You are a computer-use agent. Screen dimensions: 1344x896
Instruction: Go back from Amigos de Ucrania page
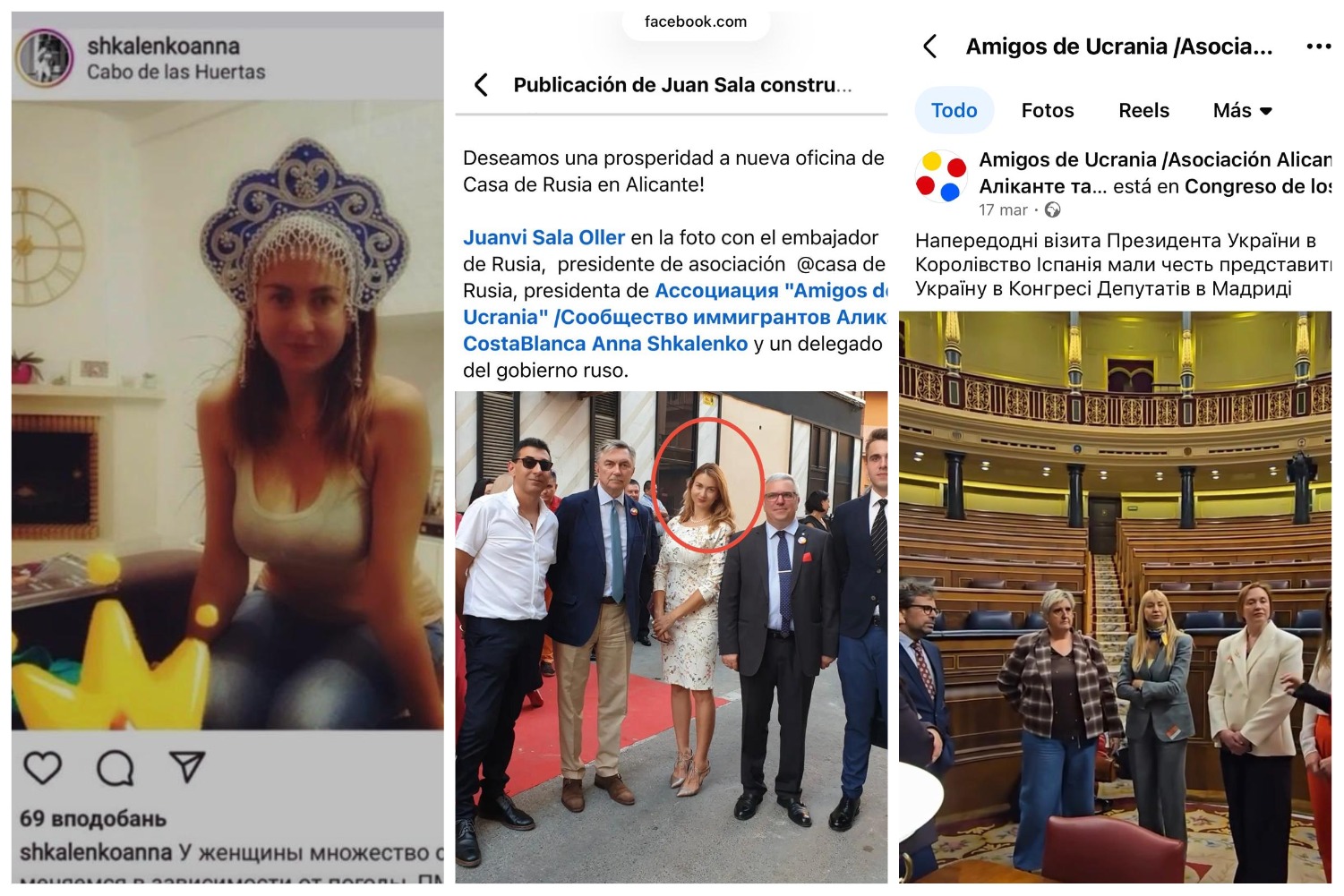930,47
